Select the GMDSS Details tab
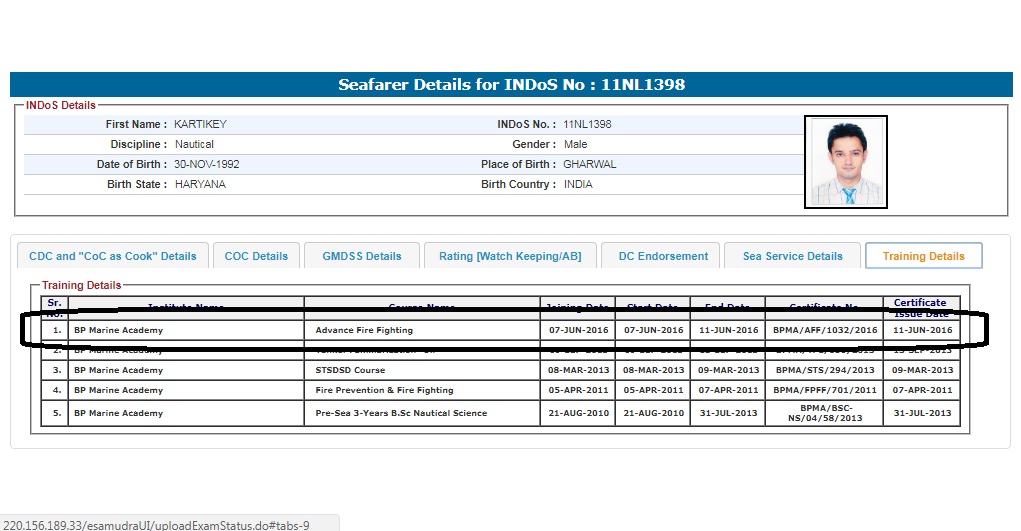The height and width of the screenshot is (531, 1021). click(361, 256)
